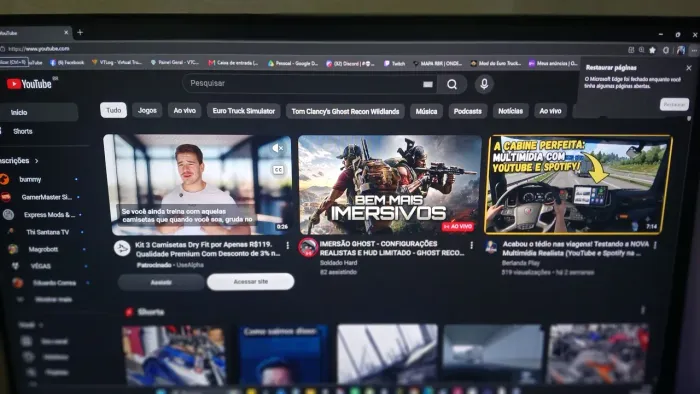Open the VTLog bookmark

click(x=117, y=62)
